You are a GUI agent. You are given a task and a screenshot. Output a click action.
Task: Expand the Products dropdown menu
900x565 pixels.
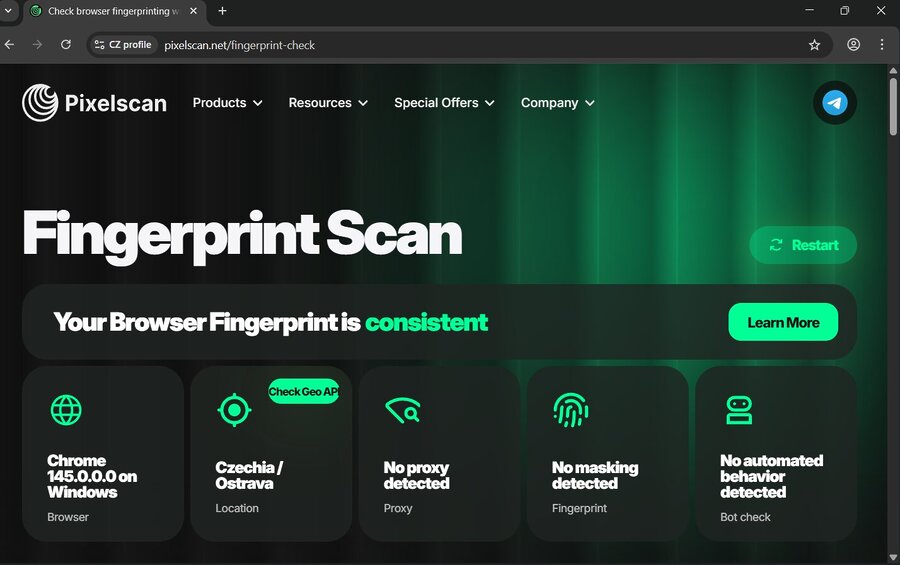(227, 103)
